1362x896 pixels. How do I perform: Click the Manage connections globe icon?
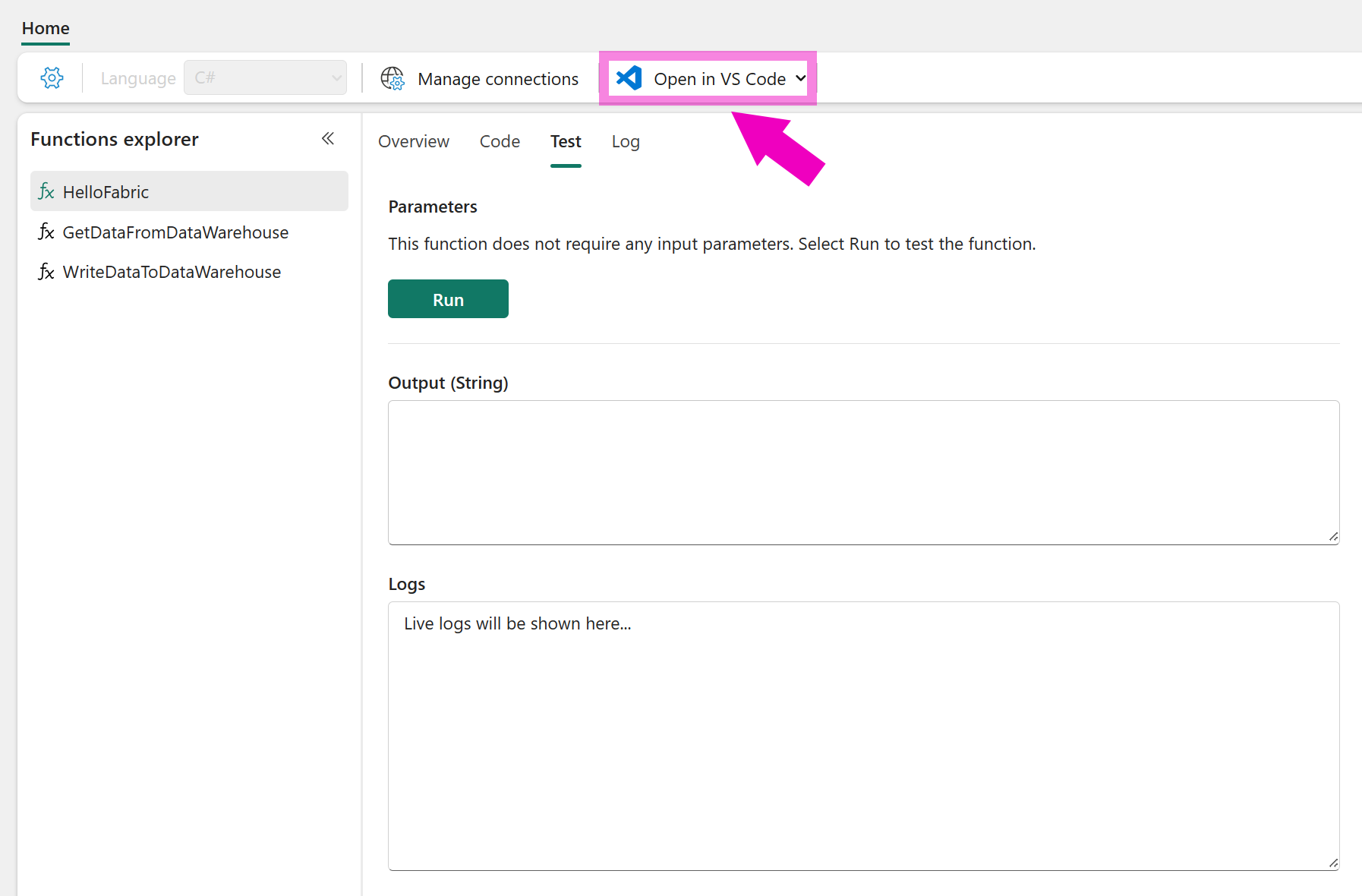click(x=393, y=78)
